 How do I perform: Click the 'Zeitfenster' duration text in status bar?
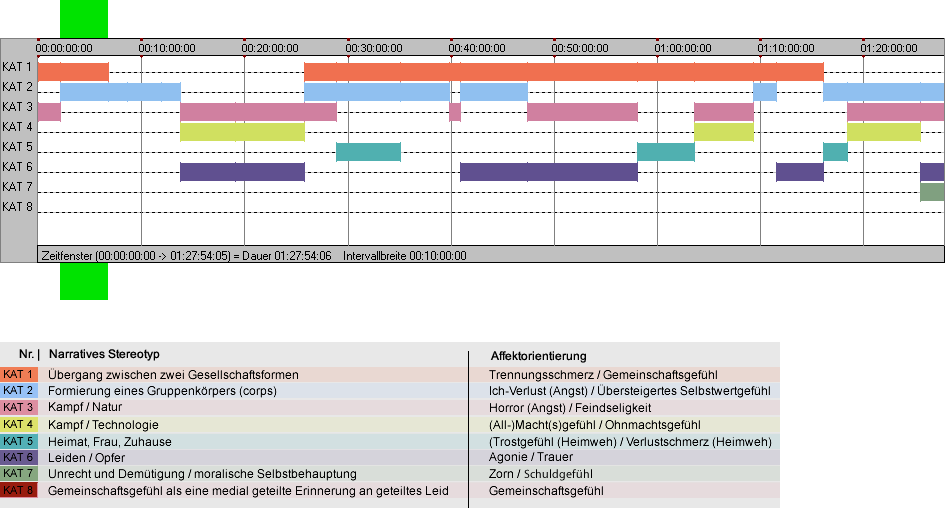tap(186, 256)
